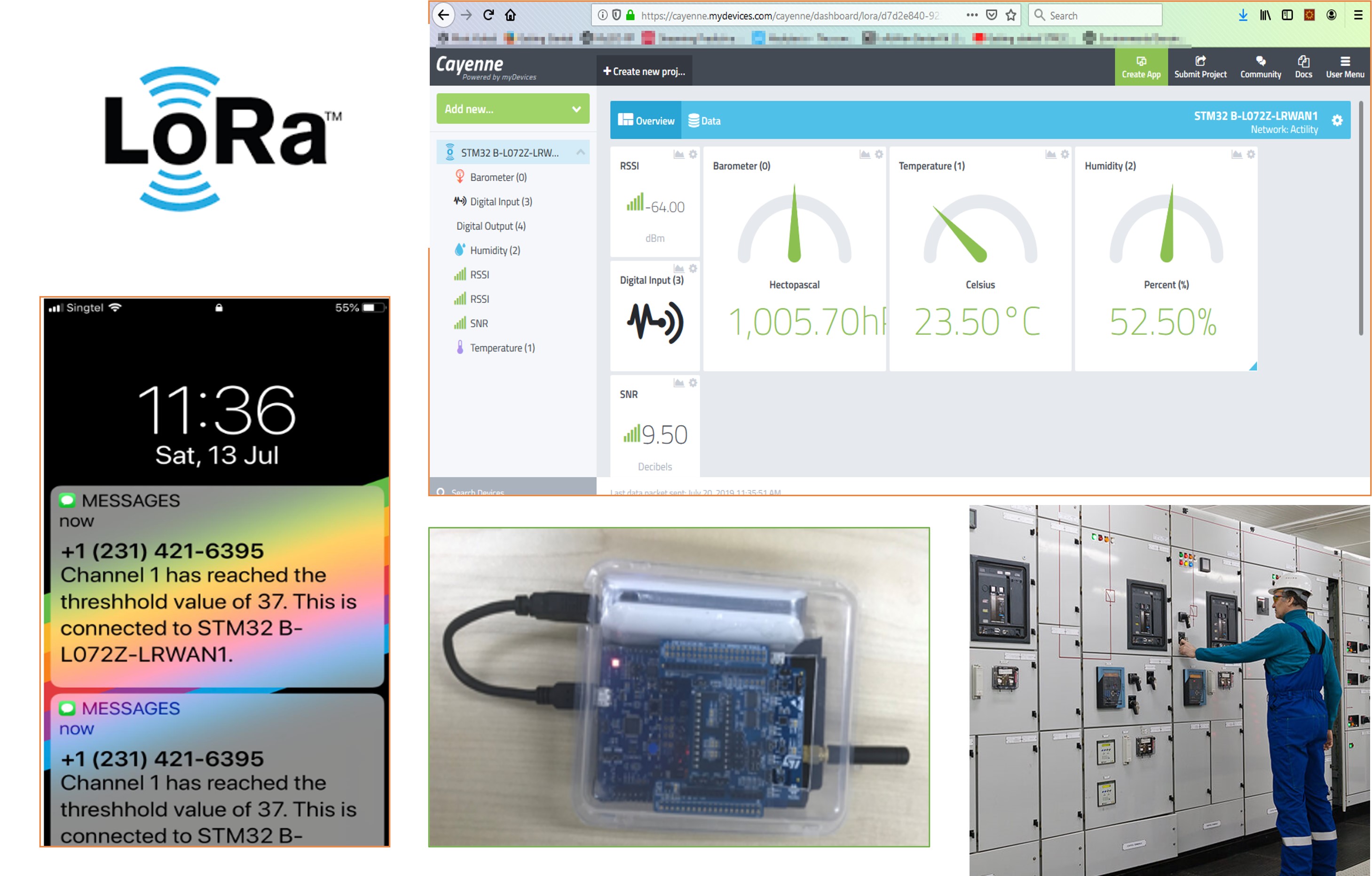Click the Digital Input waveform icon widget
Screen dimensions: 1372x876
pos(655,323)
